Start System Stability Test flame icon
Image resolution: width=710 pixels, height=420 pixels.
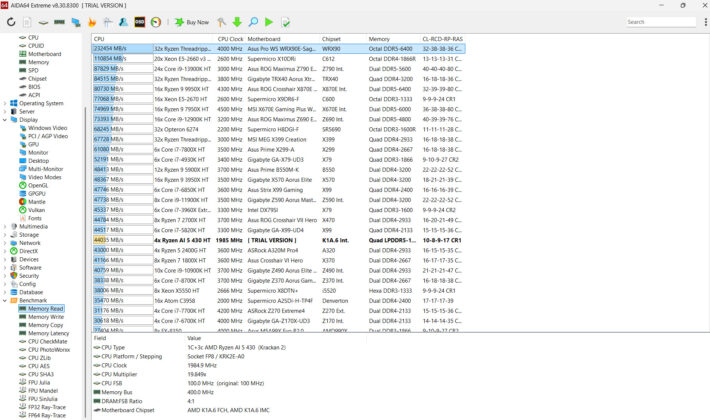[x=92, y=22]
